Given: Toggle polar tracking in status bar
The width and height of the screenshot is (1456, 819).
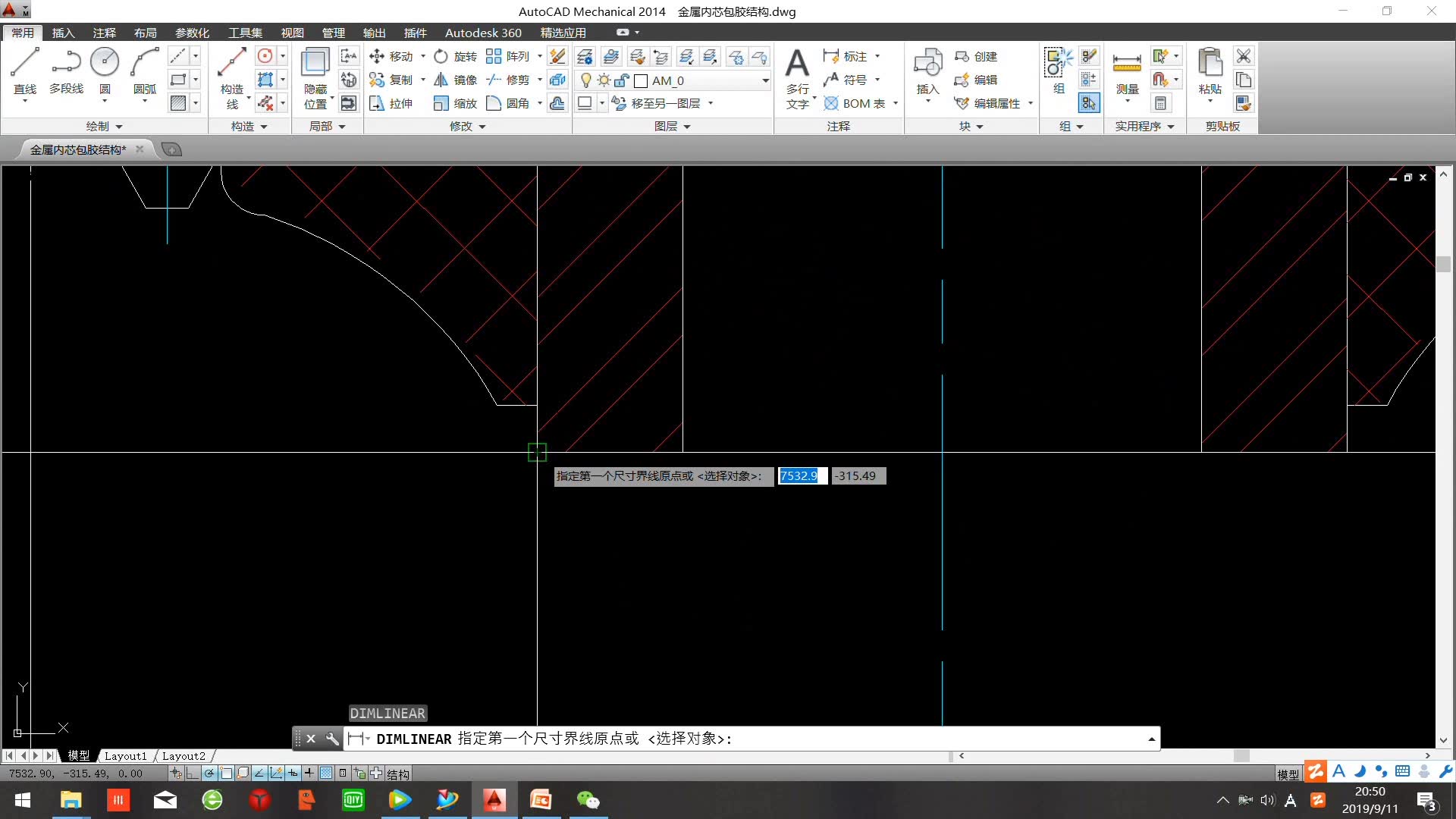Looking at the screenshot, I should click(209, 773).
